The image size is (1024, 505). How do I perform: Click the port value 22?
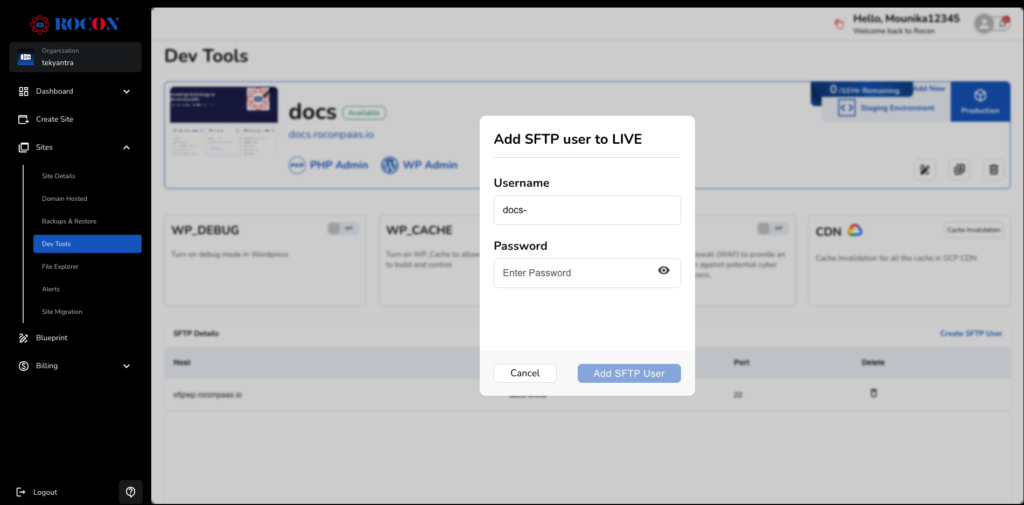[738, 395]
